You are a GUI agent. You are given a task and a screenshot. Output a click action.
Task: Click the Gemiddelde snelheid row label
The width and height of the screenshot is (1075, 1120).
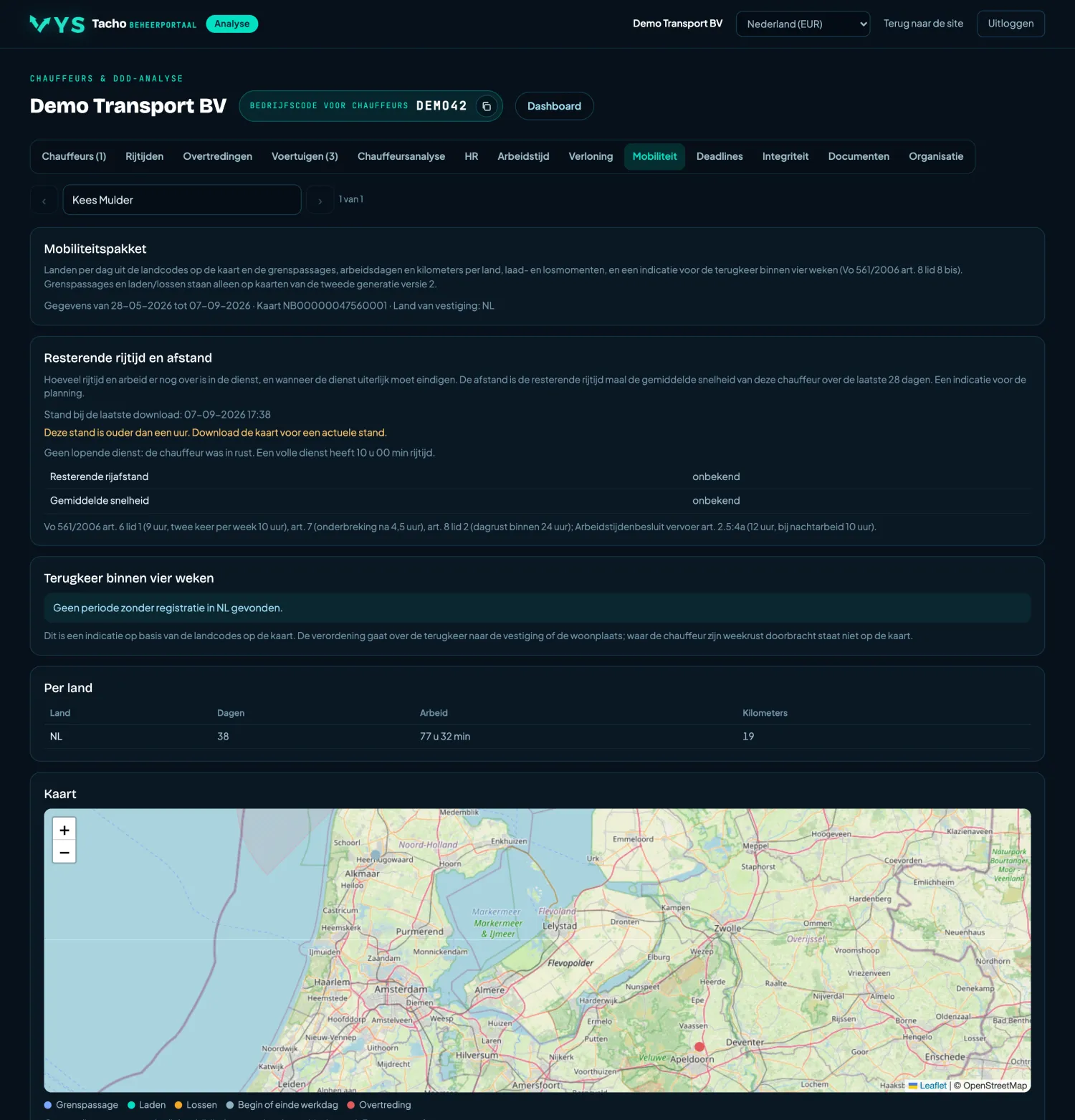point(100,501)
